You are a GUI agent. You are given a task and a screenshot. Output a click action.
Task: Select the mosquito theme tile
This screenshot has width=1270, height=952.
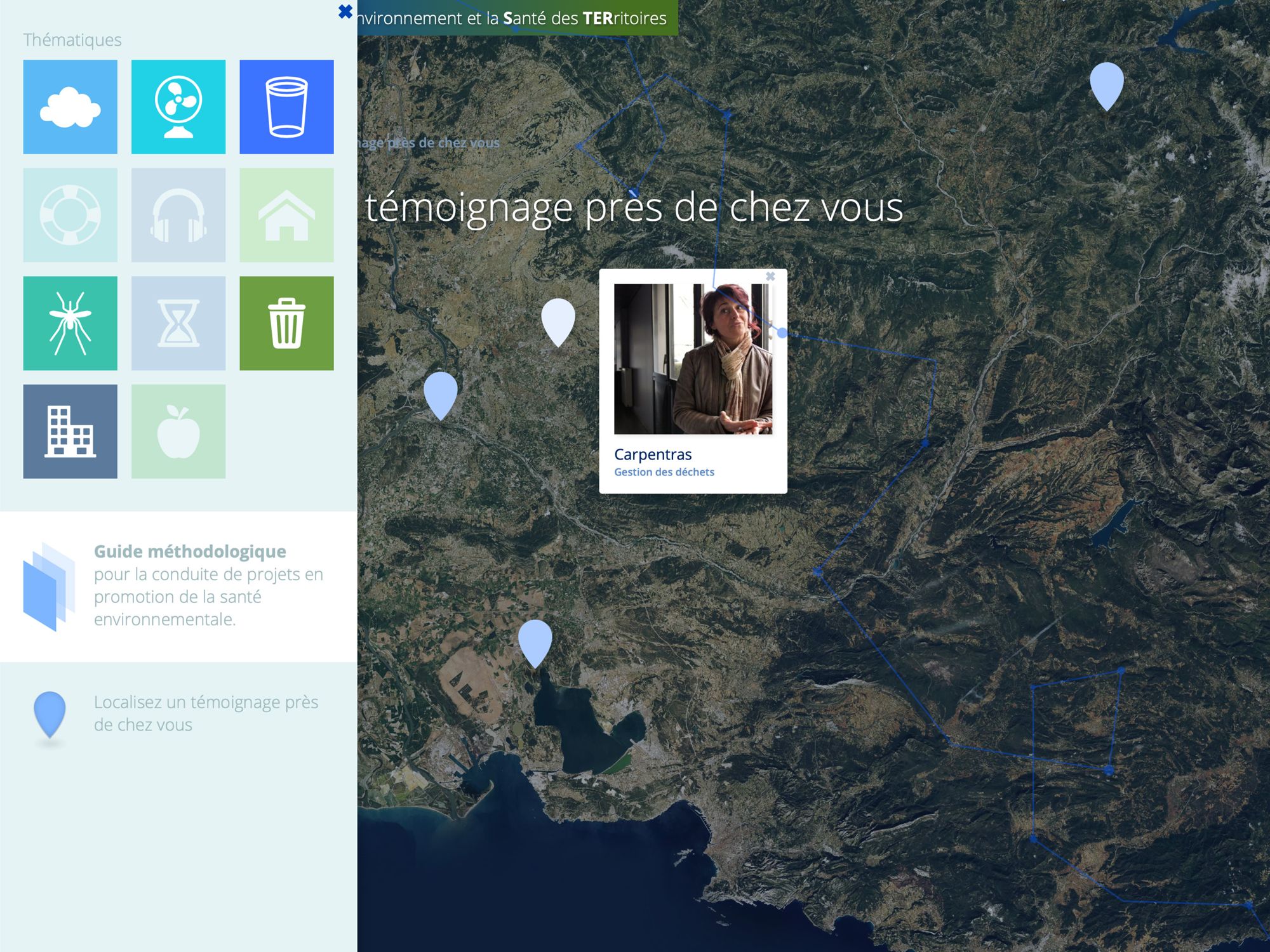pos(70,323)
